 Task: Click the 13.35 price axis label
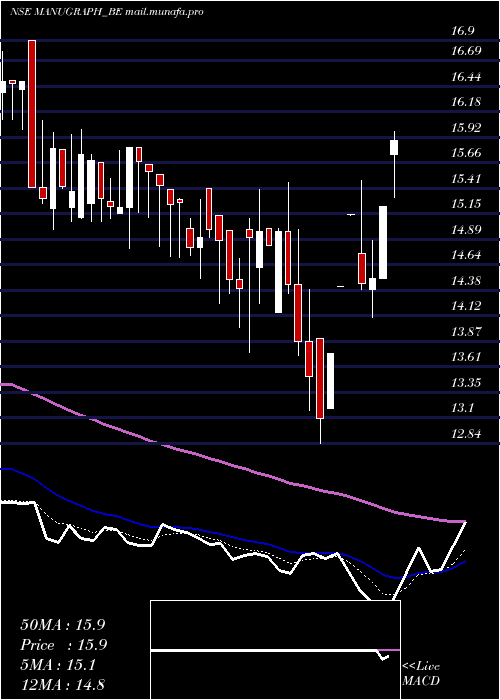tap(466, 383)
